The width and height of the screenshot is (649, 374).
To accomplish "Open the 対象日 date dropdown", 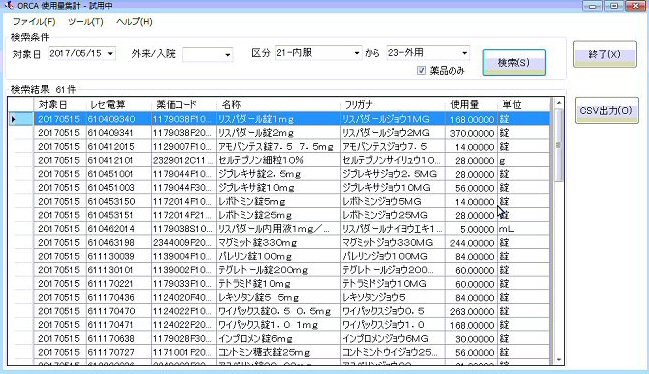I will (110, 53).
